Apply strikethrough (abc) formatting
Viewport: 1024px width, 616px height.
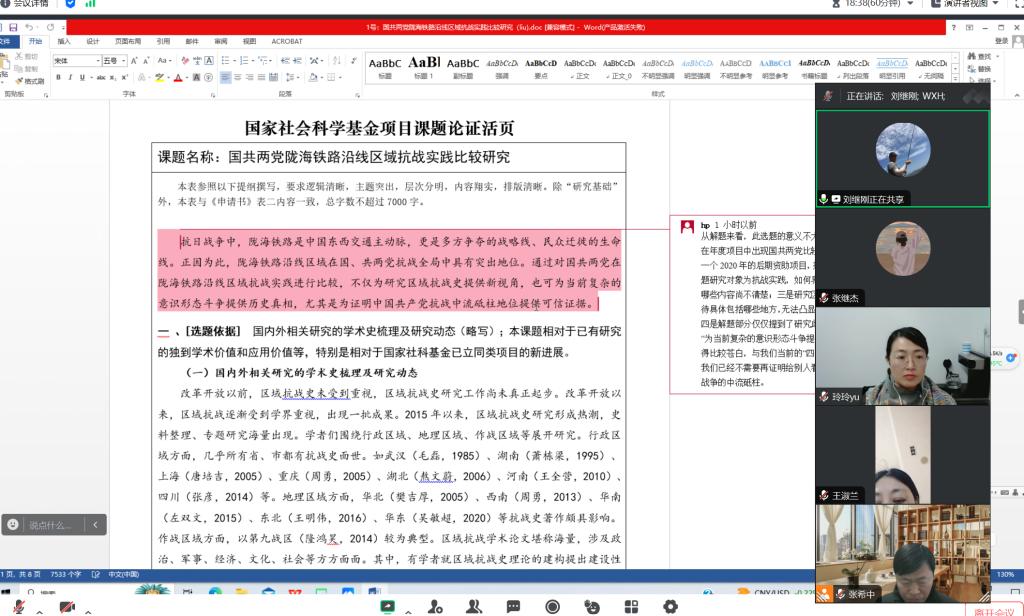pyautogui.click(x=101, y=77)
